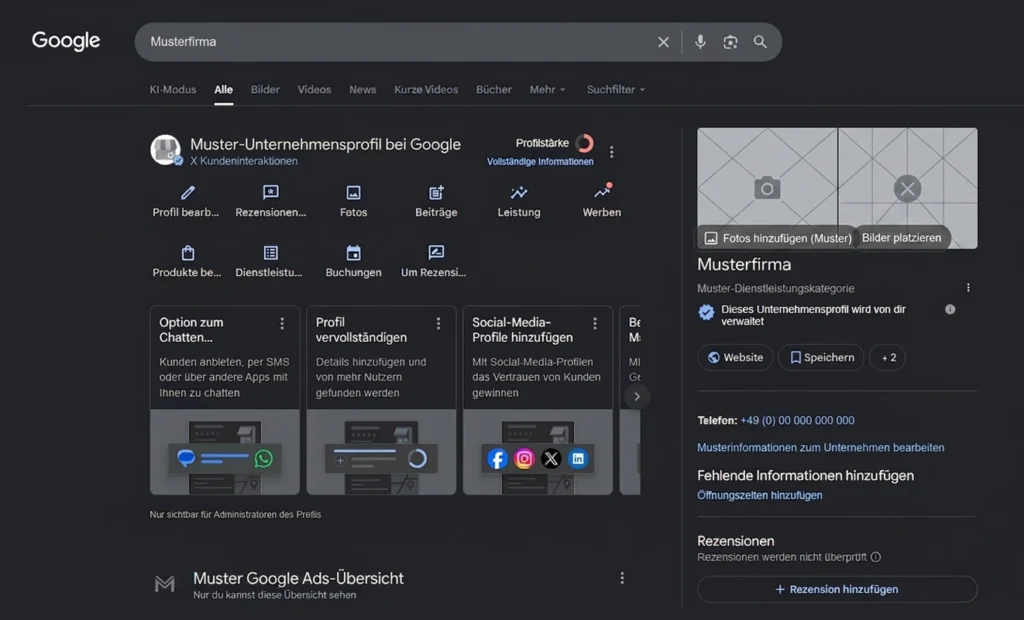Expand the +2 more actions chip

click(889, 357)
